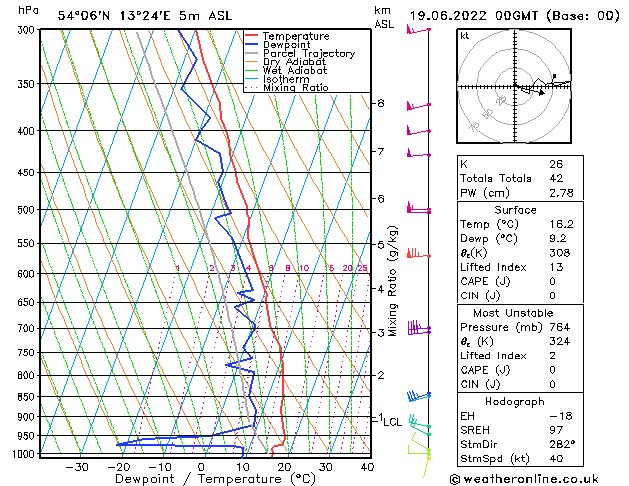Click the red Temperature legend line swatch

point(252,36)
